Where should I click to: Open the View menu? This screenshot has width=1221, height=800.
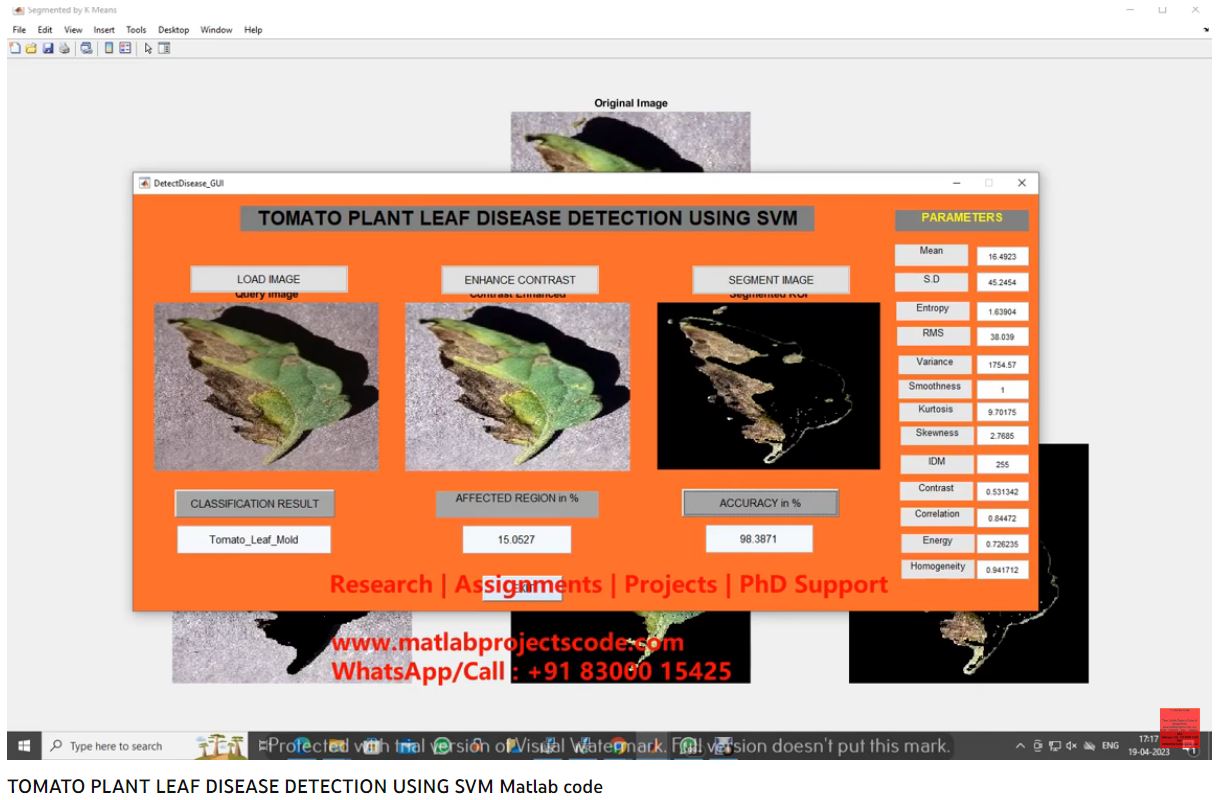click(x=73, y=30)
